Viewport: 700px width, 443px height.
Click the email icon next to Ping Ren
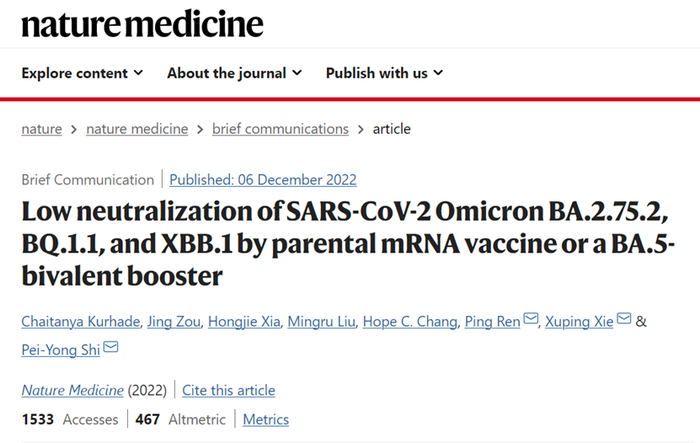(531, 320)
